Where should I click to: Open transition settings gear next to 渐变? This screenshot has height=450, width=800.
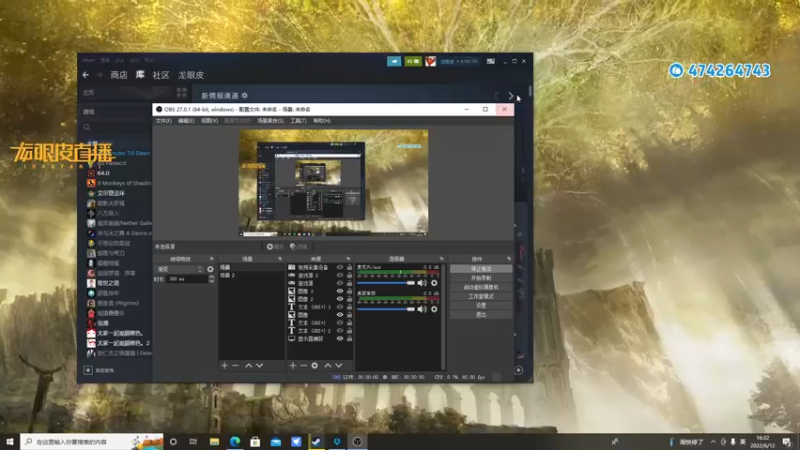pos(210,269)
